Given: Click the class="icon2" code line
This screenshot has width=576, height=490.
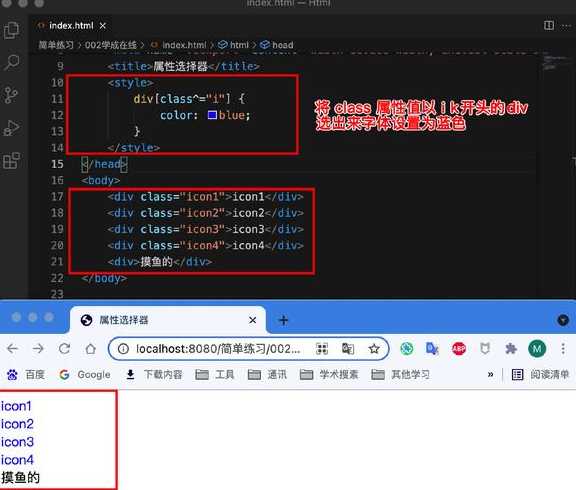Looking at the screenshot, I should [x=206, y=213].
